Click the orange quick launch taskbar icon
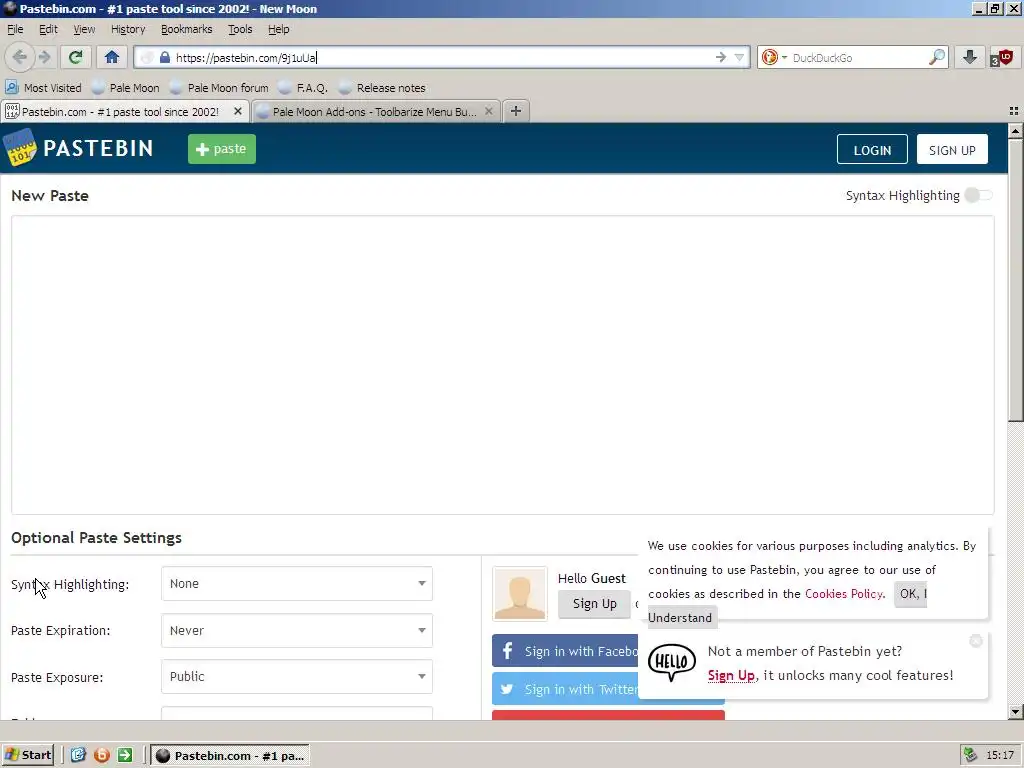The width and height of the screenshot is (1024, 768). point(102,755)
